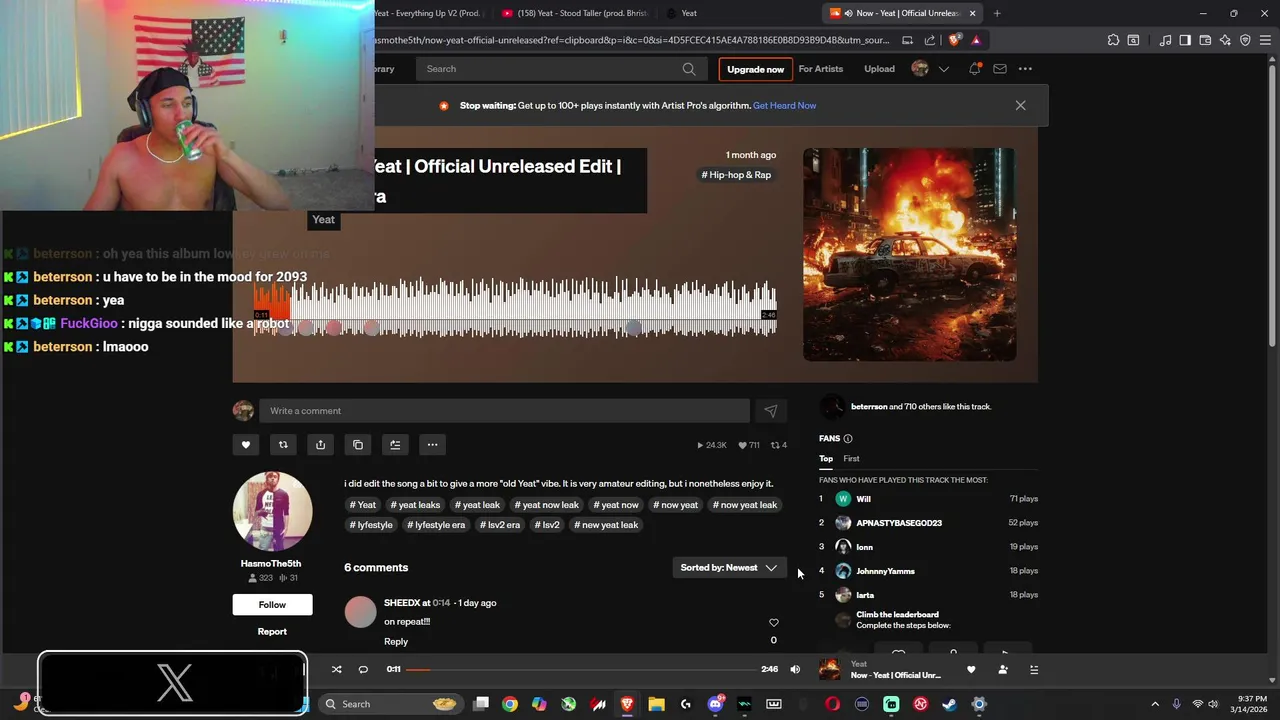
Task: Open a new browser tab with the plus button
Action: tap(997, 13)
